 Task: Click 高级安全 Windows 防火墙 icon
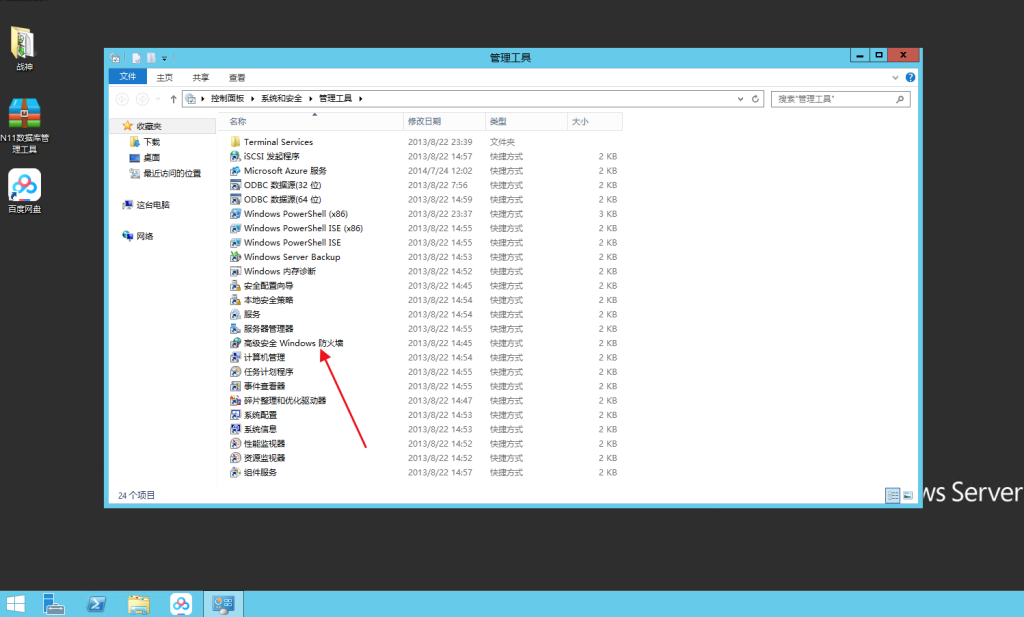click(235, 343)
